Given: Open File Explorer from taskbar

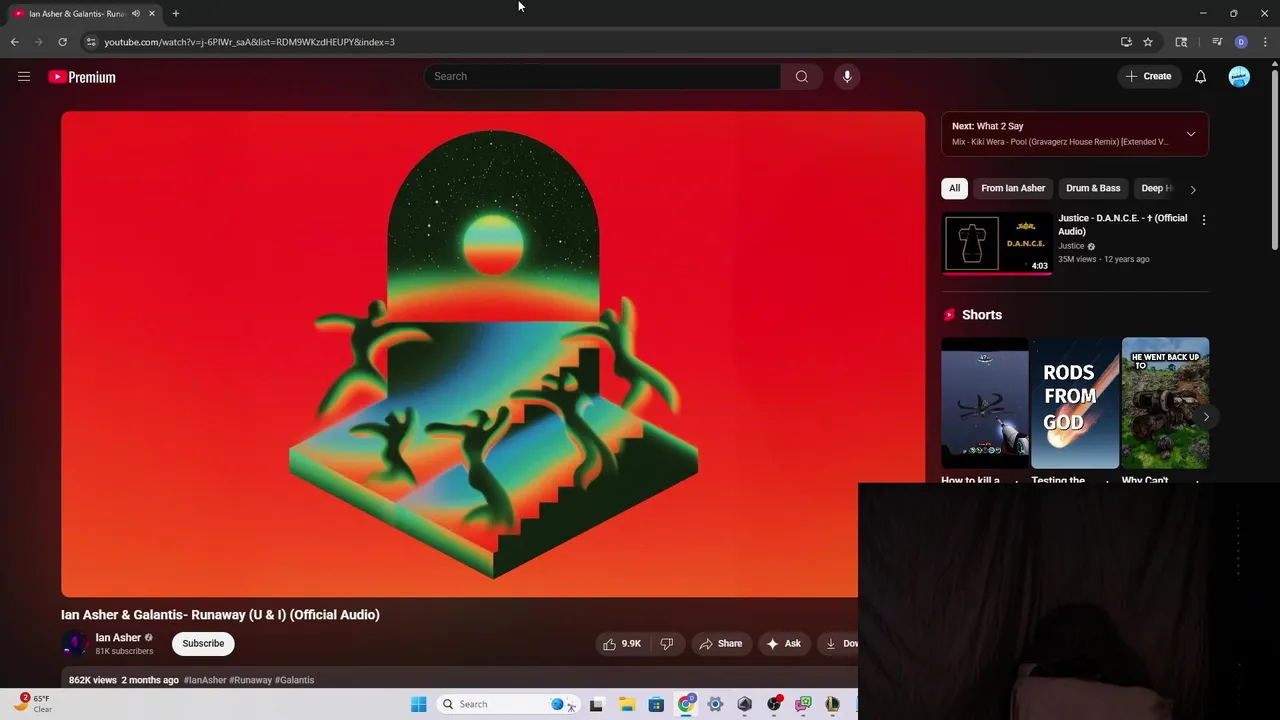Looking at the screenshot, I should (x=627, y=704).
